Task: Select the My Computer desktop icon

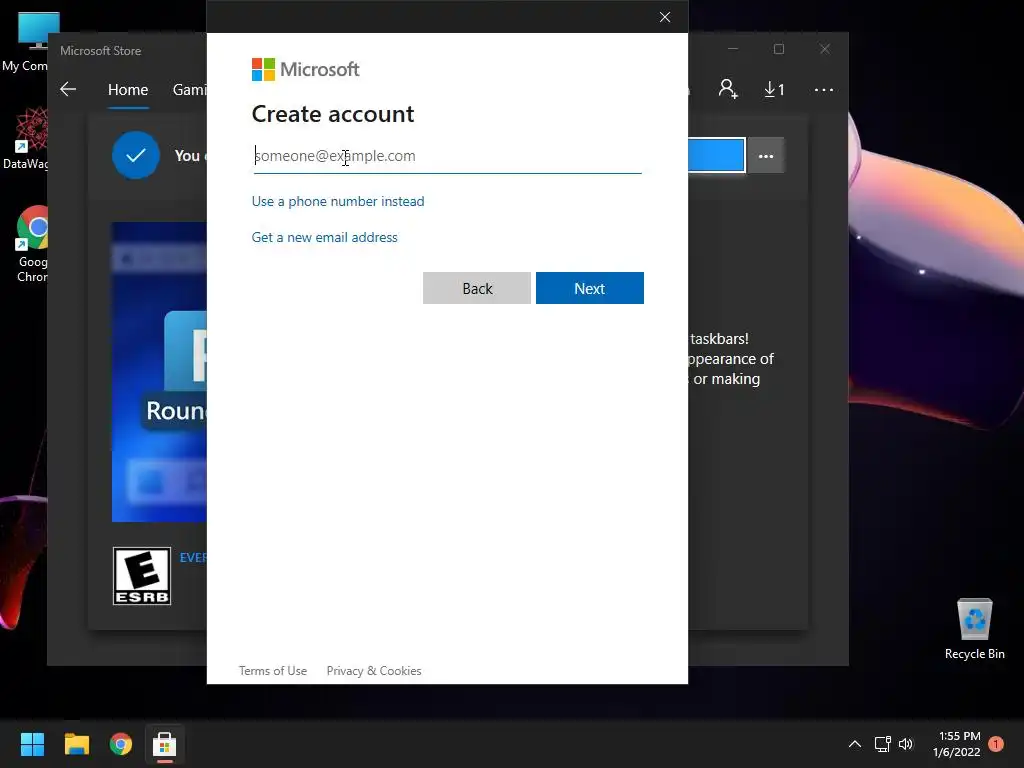Action: pyautogui.click(x=25, y=42)
